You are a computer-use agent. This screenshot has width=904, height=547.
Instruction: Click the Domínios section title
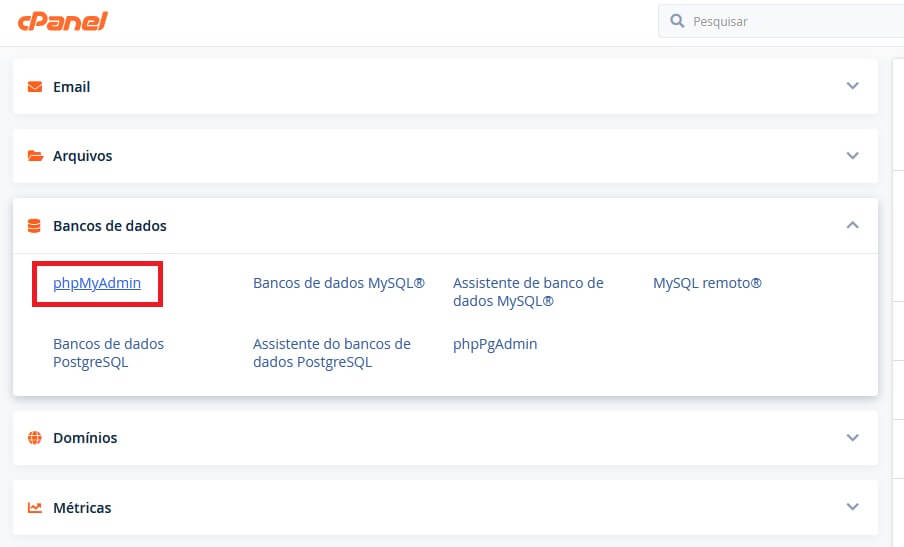(x=85, y=437)
